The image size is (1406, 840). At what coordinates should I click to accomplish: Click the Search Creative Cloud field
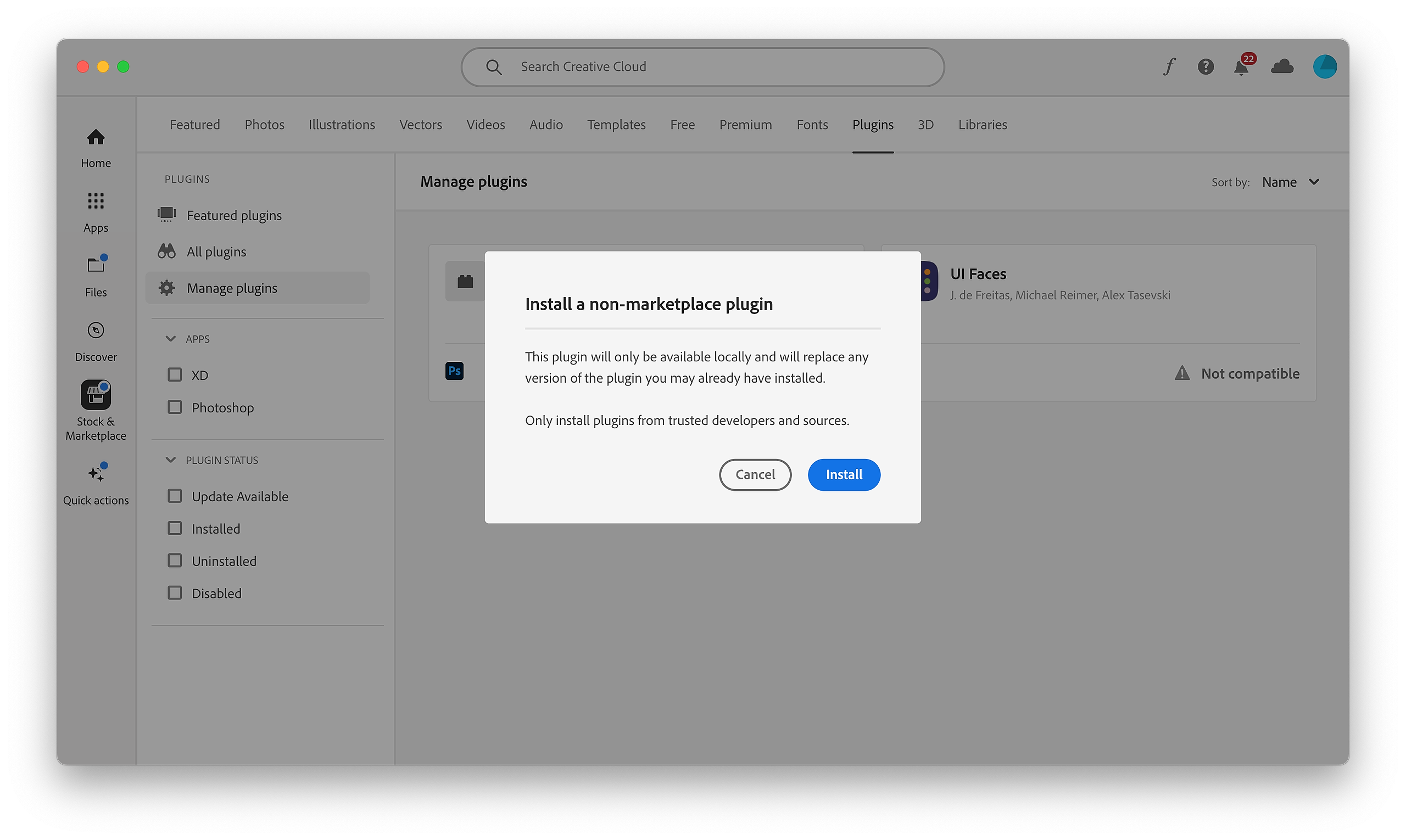pyautogui.click(x=702, y=67)
